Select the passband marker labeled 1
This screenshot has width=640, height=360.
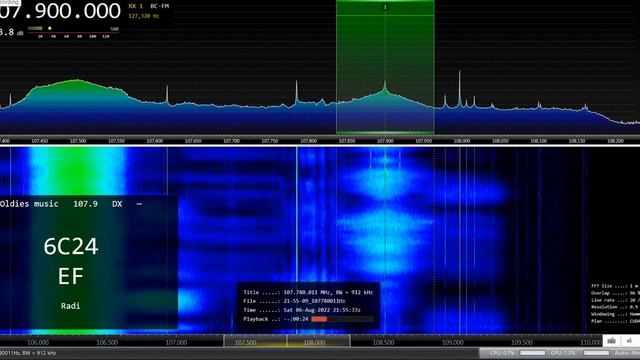click(385, 7)
